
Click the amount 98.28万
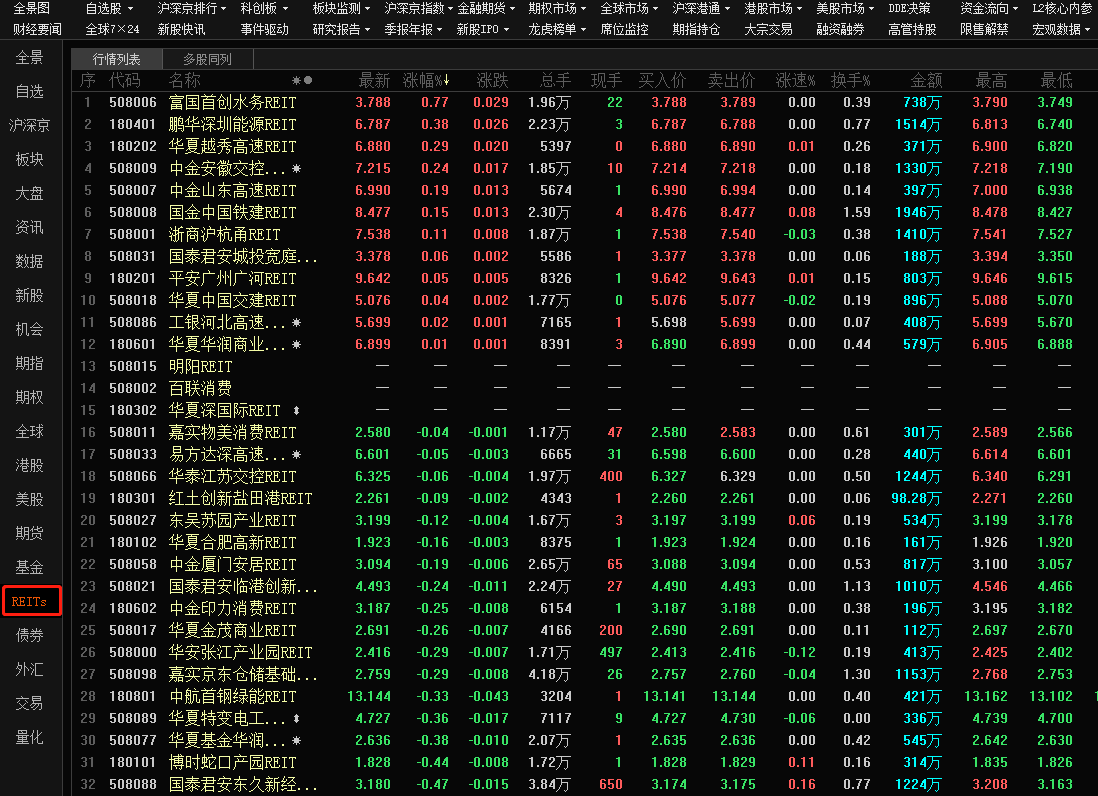click(916, 498)
